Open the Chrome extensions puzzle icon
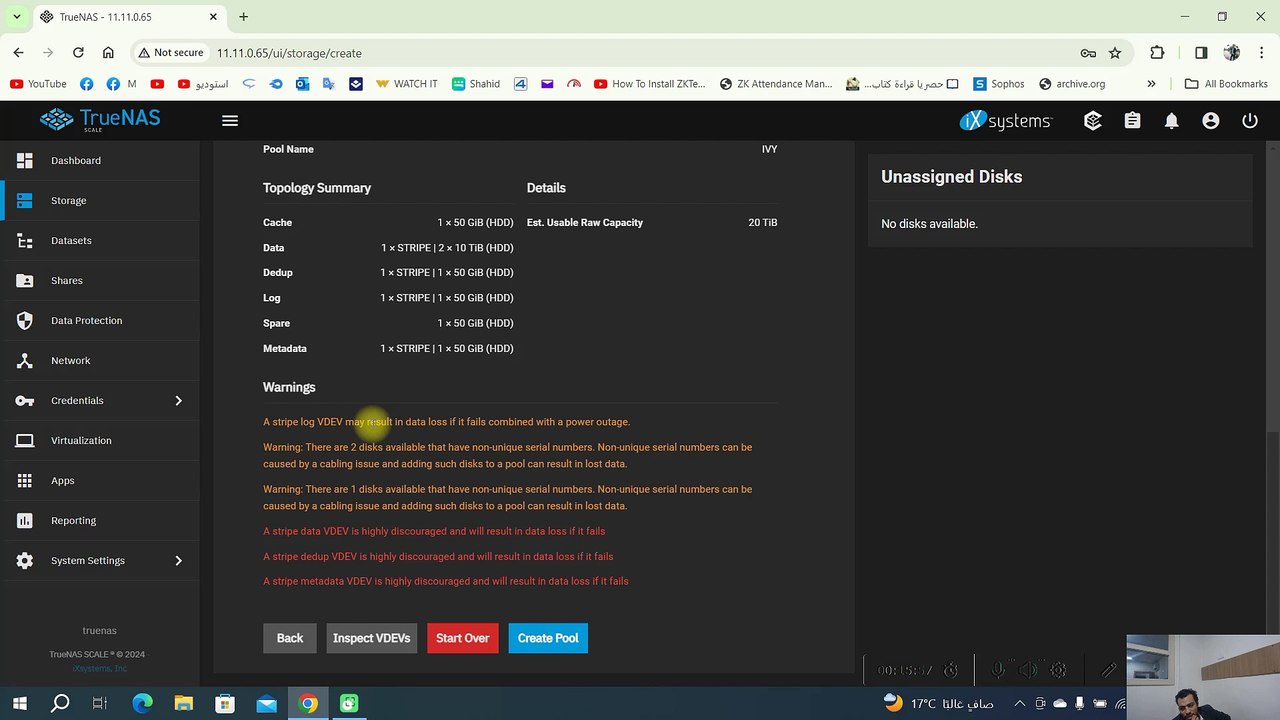1280x720 pixels. point(1157,53)
